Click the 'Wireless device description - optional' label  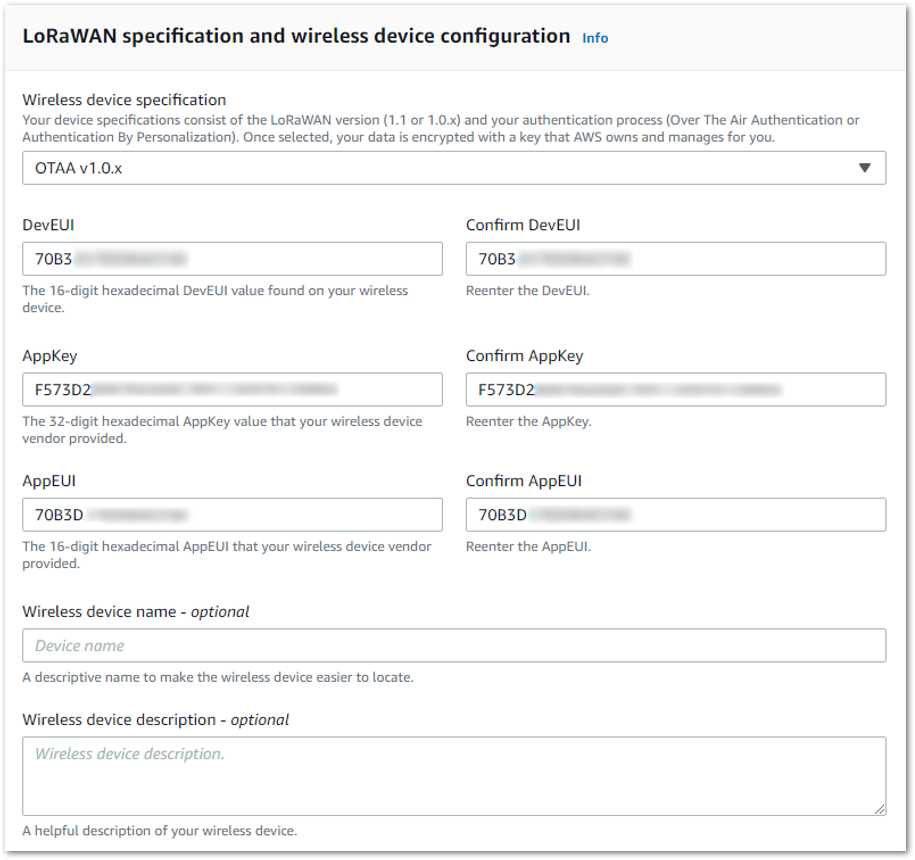coord(155,720)
